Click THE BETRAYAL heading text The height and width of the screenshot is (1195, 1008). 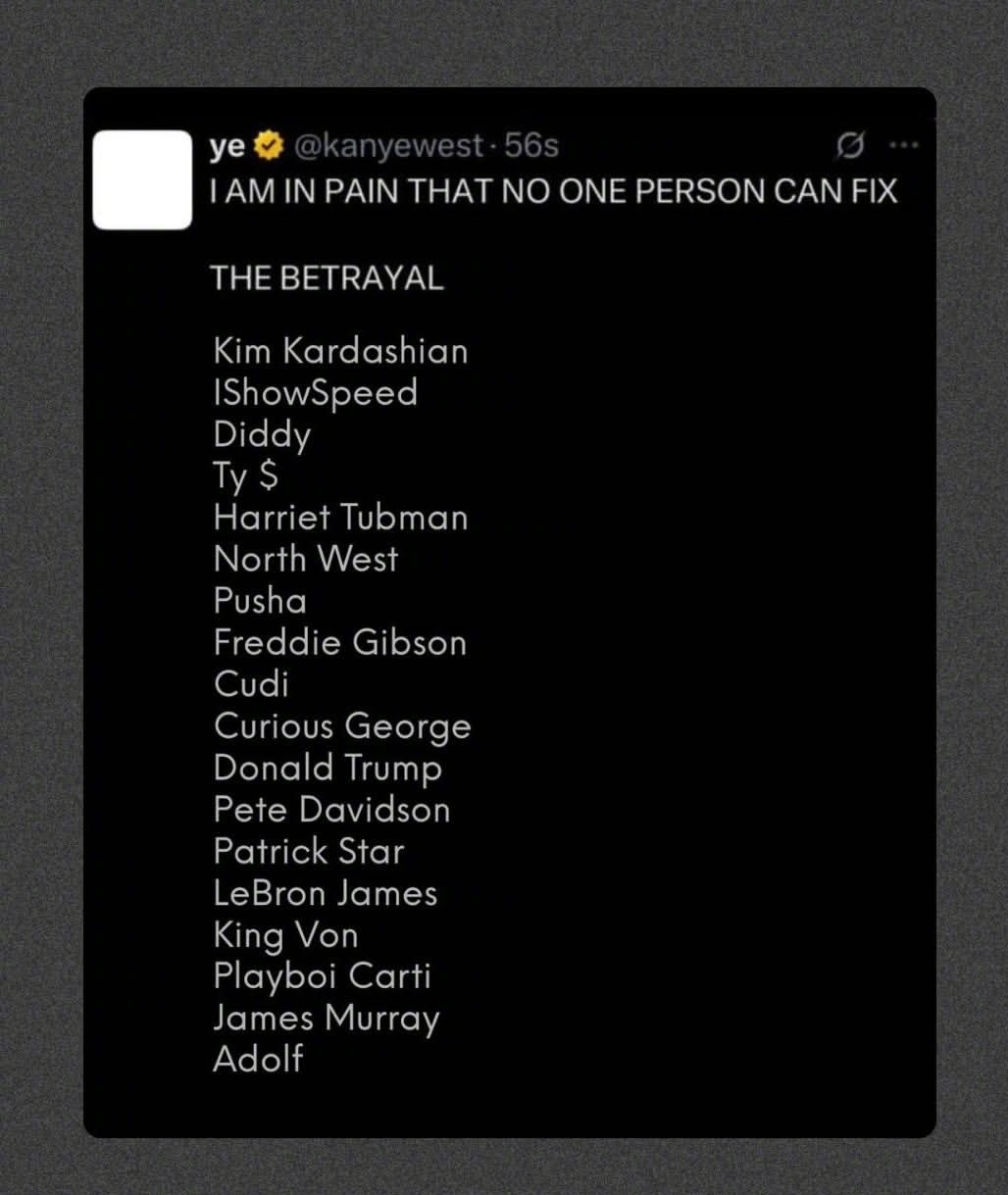327,278
